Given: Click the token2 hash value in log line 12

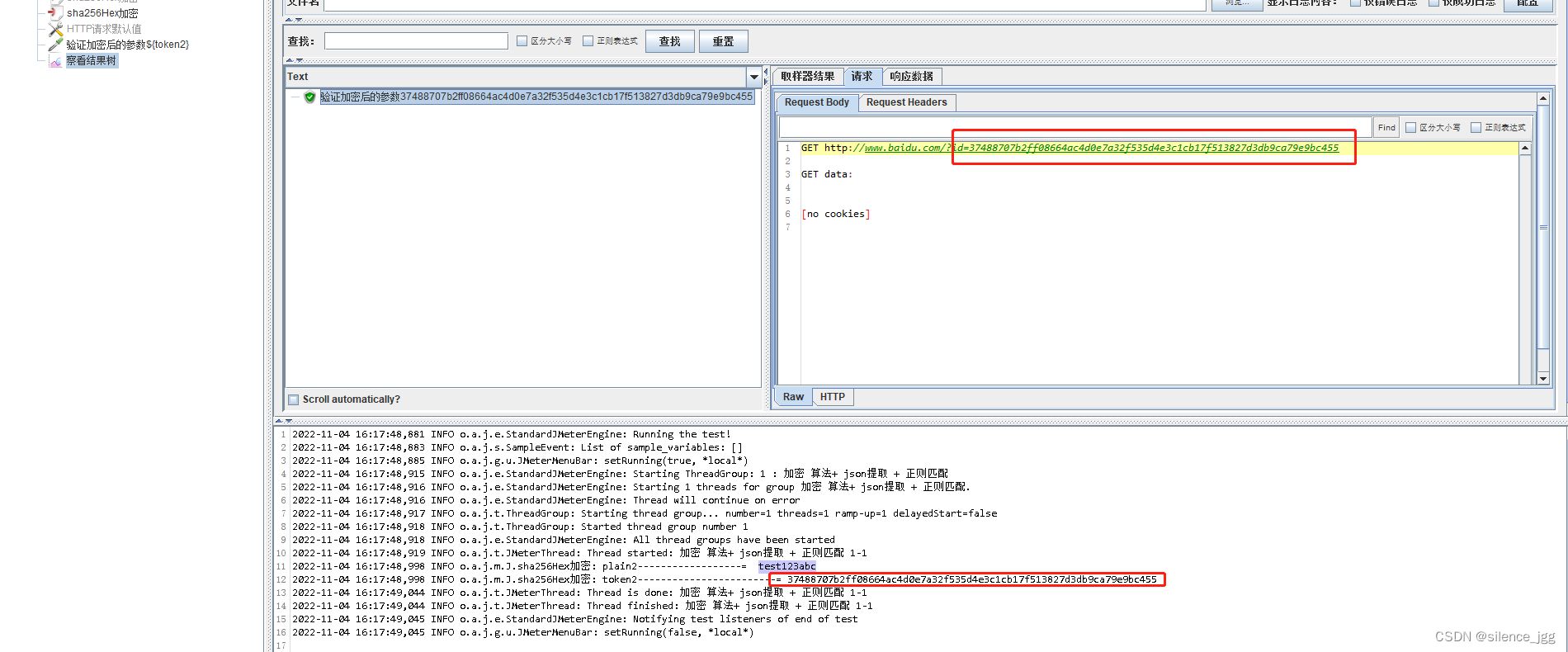Looking at the screenshot, I should [x=971, y=579].
